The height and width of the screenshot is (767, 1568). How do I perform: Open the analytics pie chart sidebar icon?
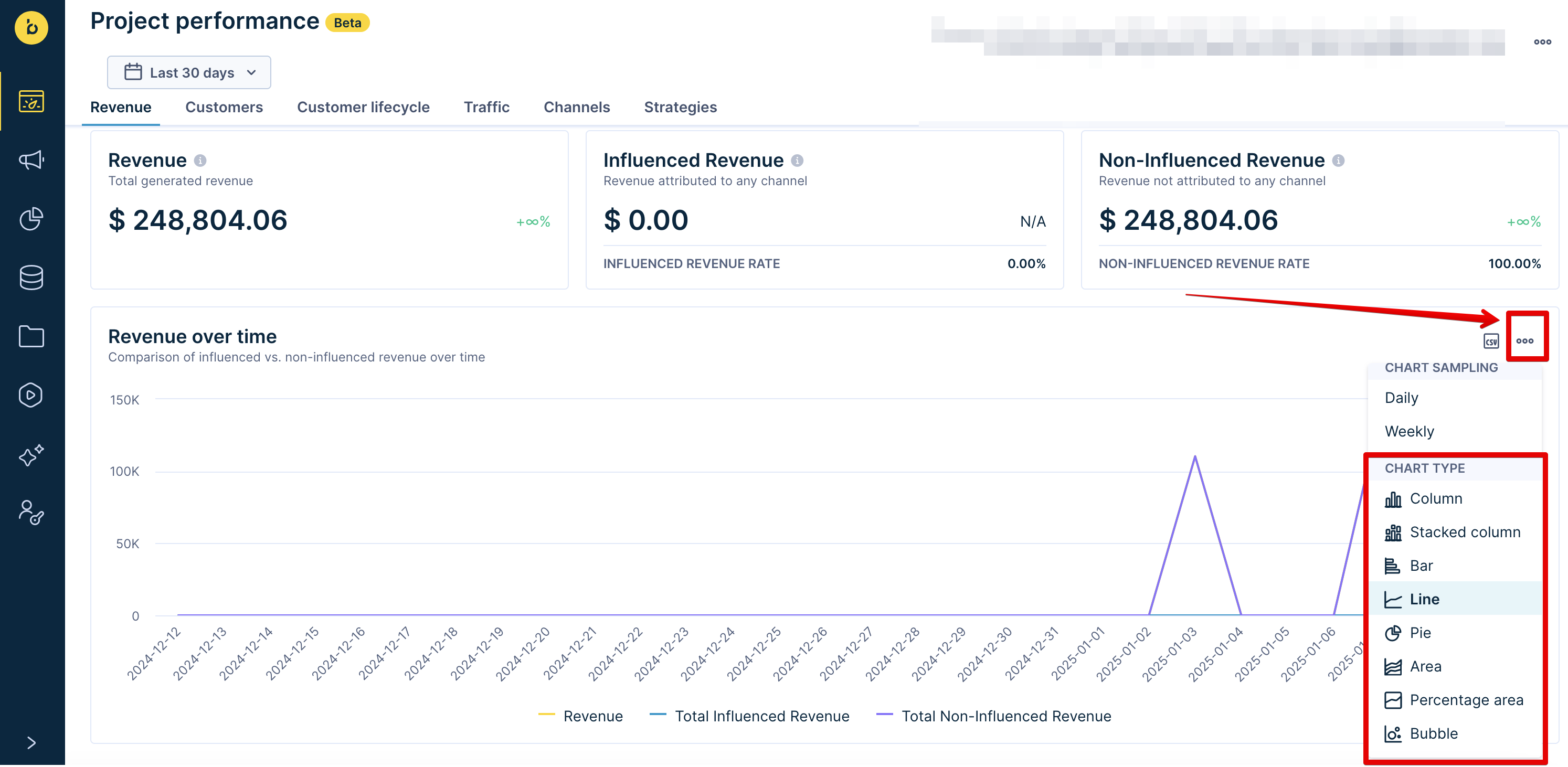[31, 219]
